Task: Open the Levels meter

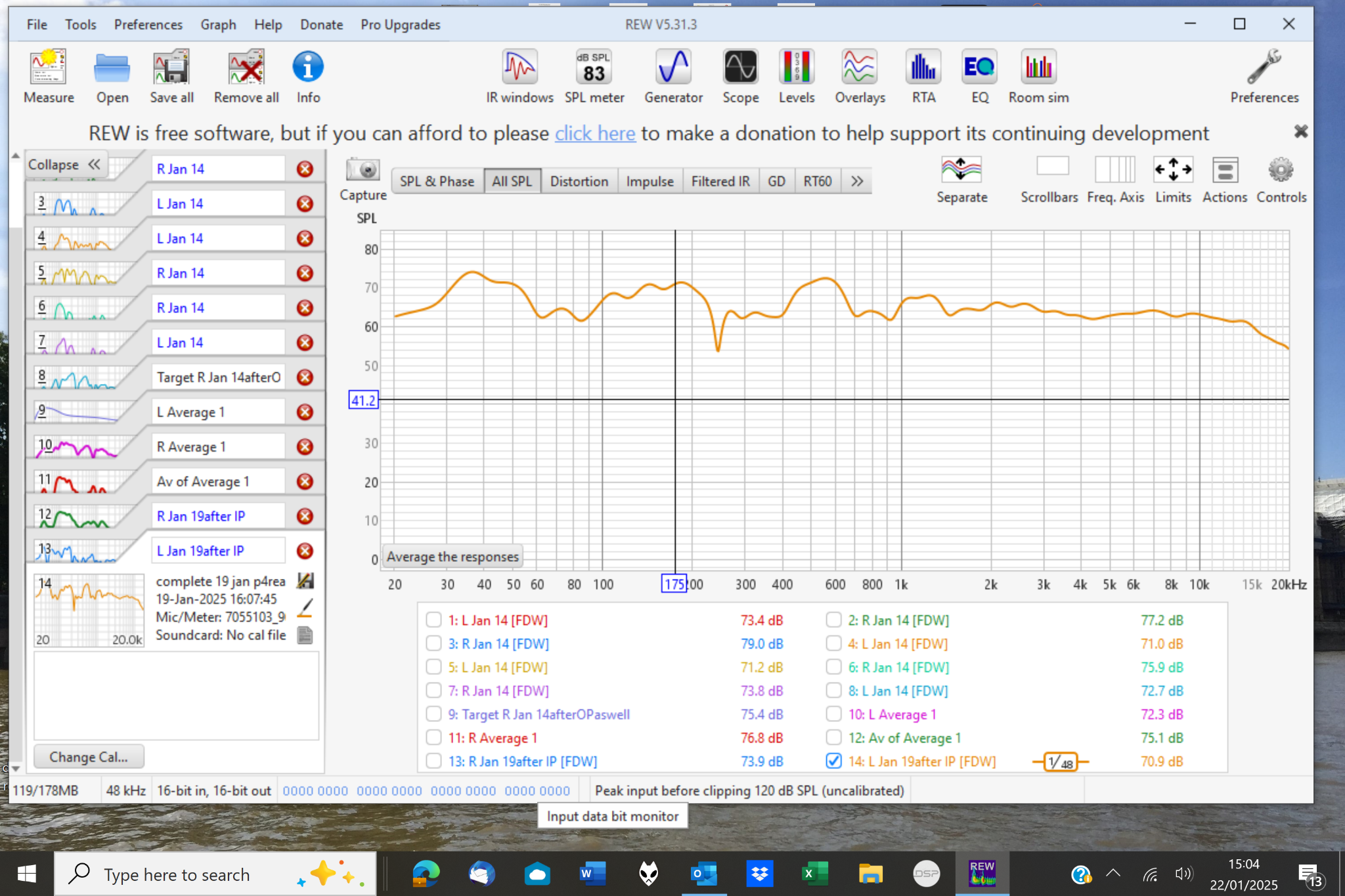Action: (x=797, y=76)
